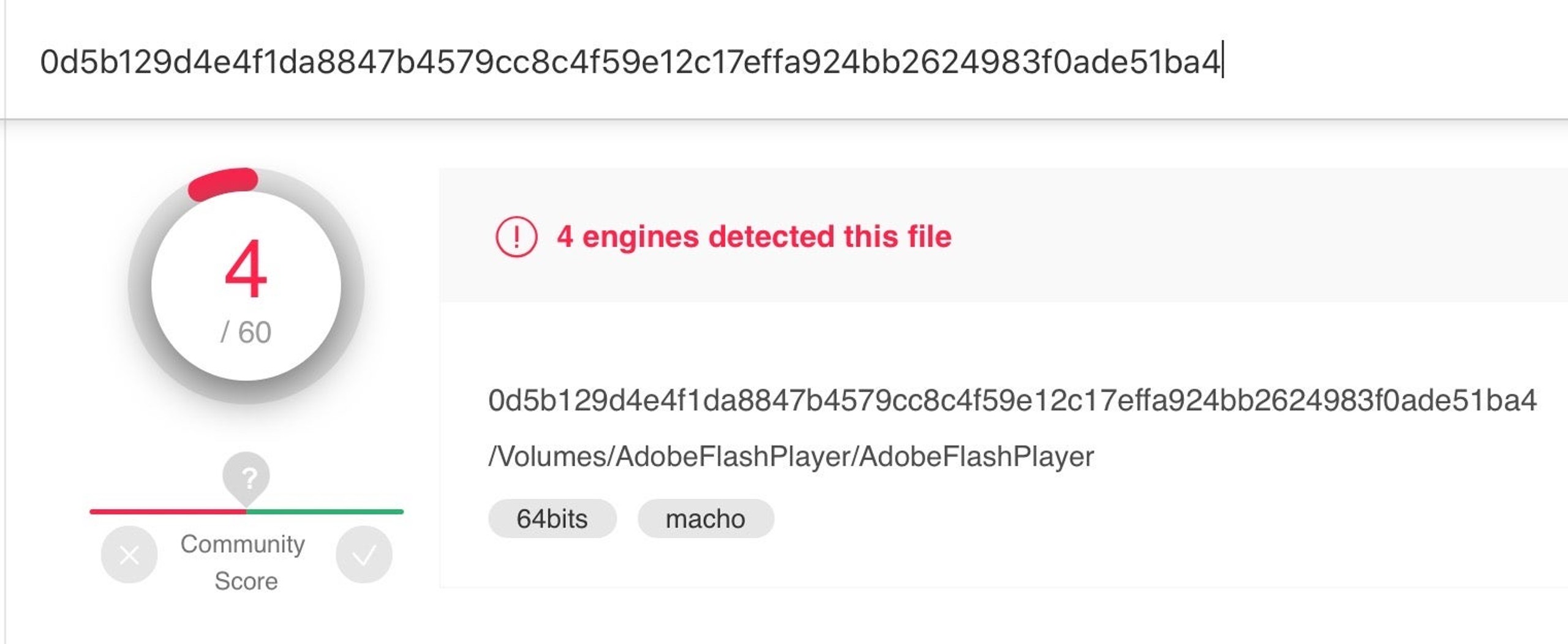Image resolution: width=1568 pixels, height=644 pixels.
Task: Click the gray detection banner background
Action: [1225, 235]
